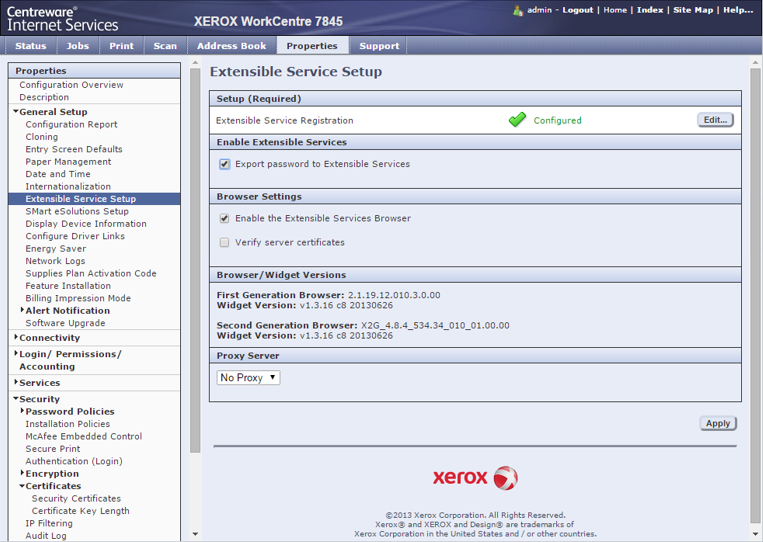Open the Status tab
Viewport: 763px width, 542px height.
pyautogui.click(x=30, y=46)
